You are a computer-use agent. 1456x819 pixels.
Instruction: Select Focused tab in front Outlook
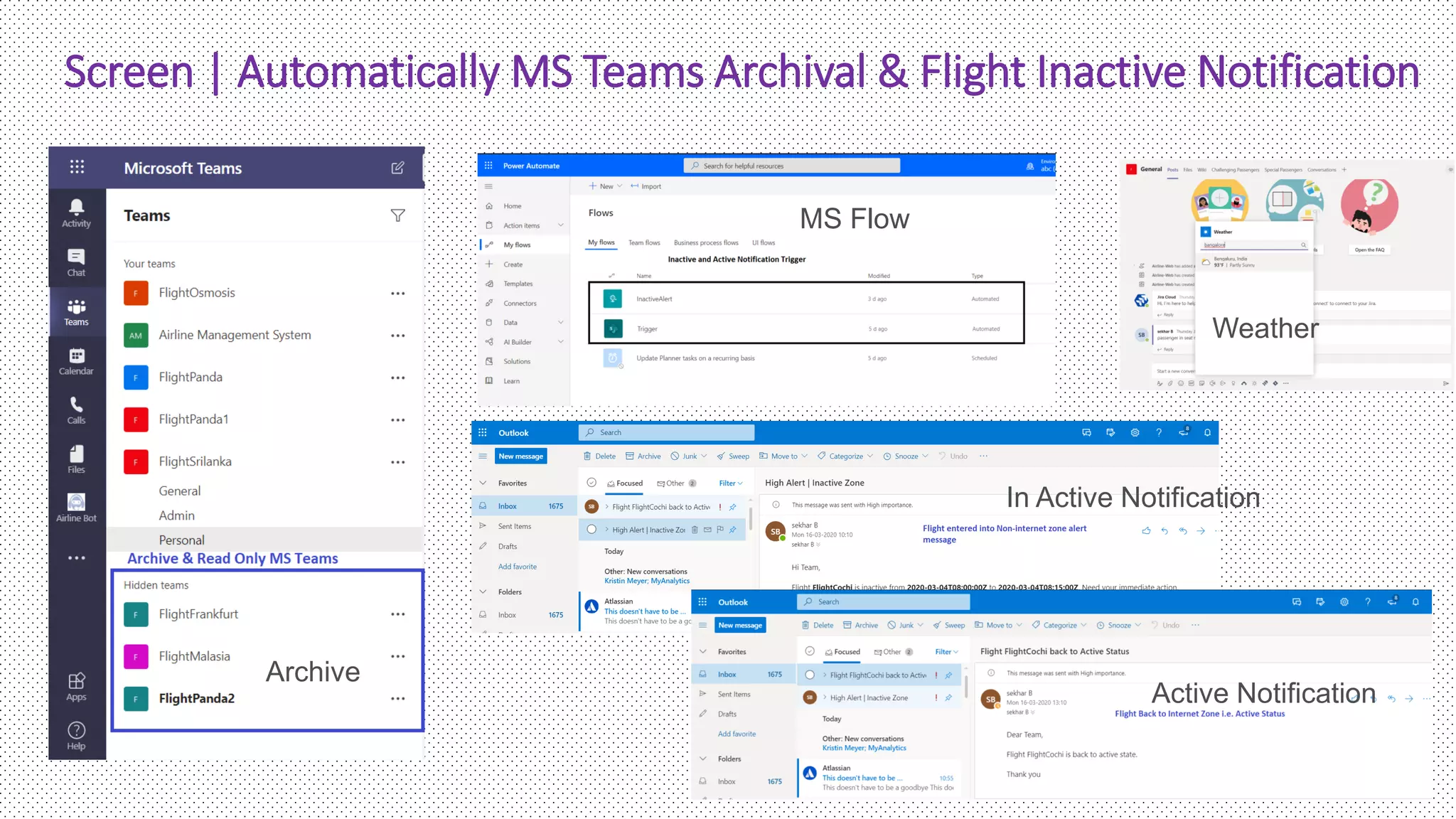pyautogui.click(x=842, y=652)
